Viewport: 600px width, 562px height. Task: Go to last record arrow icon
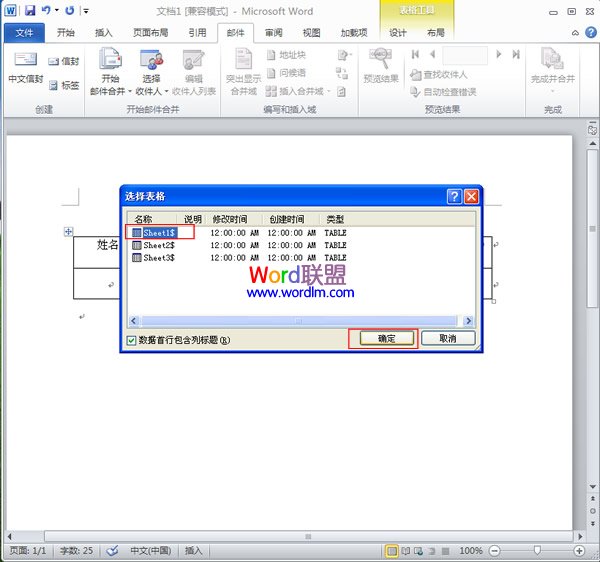click(516, 54)
